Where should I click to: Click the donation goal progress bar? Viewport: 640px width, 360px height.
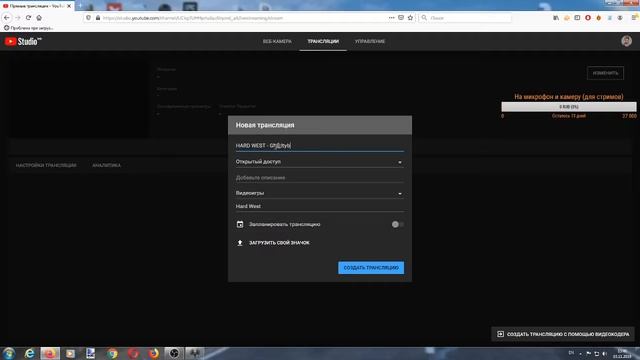pyautogui.click(x=569, y=107)
